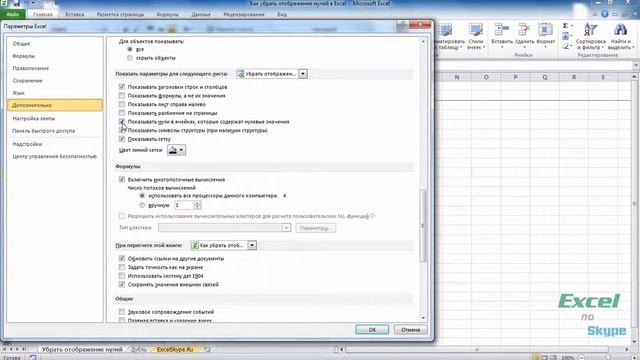Select column Q header in worksheet
The height and width of the screenshot is (360, 640).
(x=544, y=77)
